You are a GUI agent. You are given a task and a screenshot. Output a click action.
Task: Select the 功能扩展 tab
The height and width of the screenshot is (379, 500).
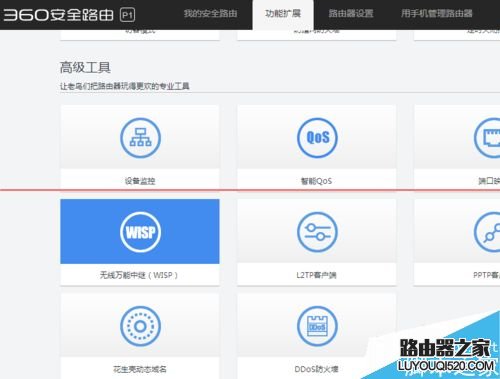283,14
